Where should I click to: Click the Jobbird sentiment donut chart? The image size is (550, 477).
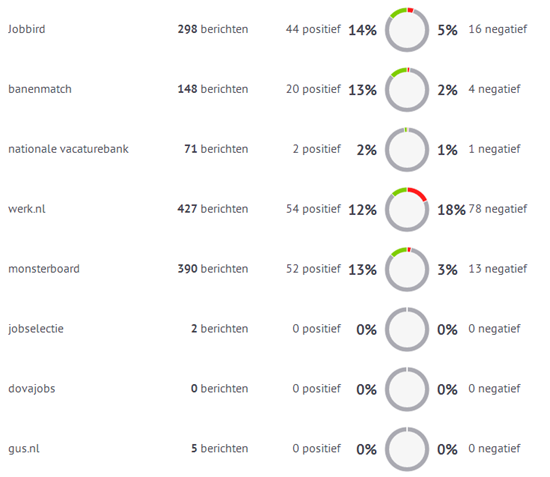click(407, 30)
